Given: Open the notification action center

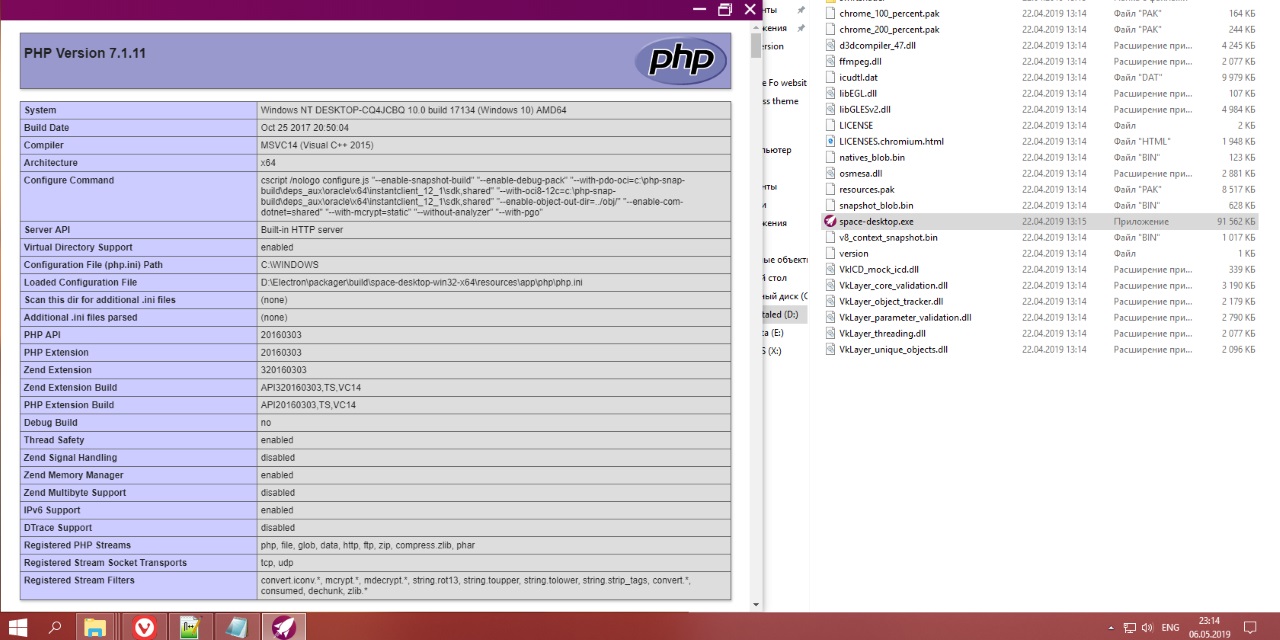Looking at the screenshot, I should 1250,627.
